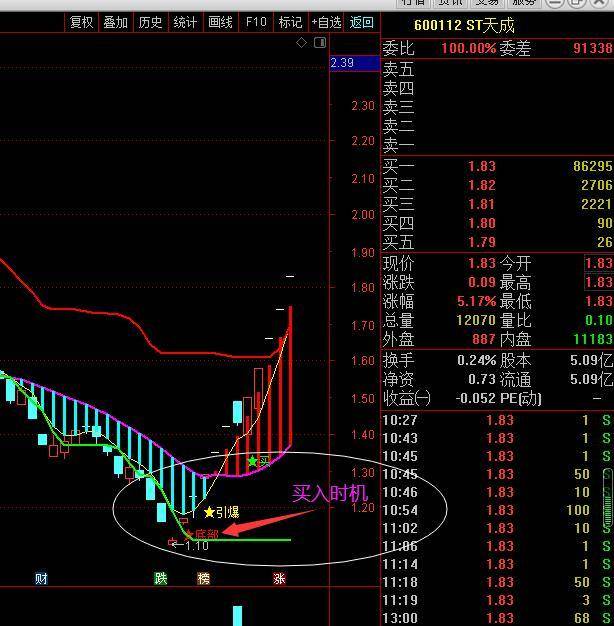Image resolution: width=614 pixels, height=626 pixels.
Task: Click the 复权 toolbar button
Action: click(x=81, y=22)
